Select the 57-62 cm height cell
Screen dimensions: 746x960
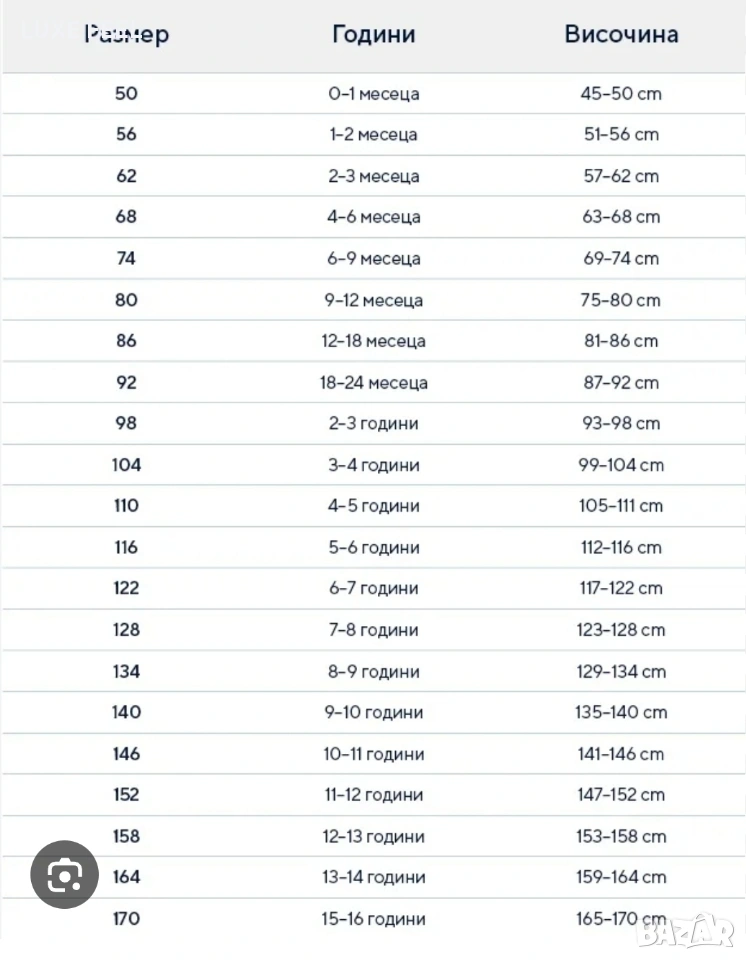coord(621,176)
